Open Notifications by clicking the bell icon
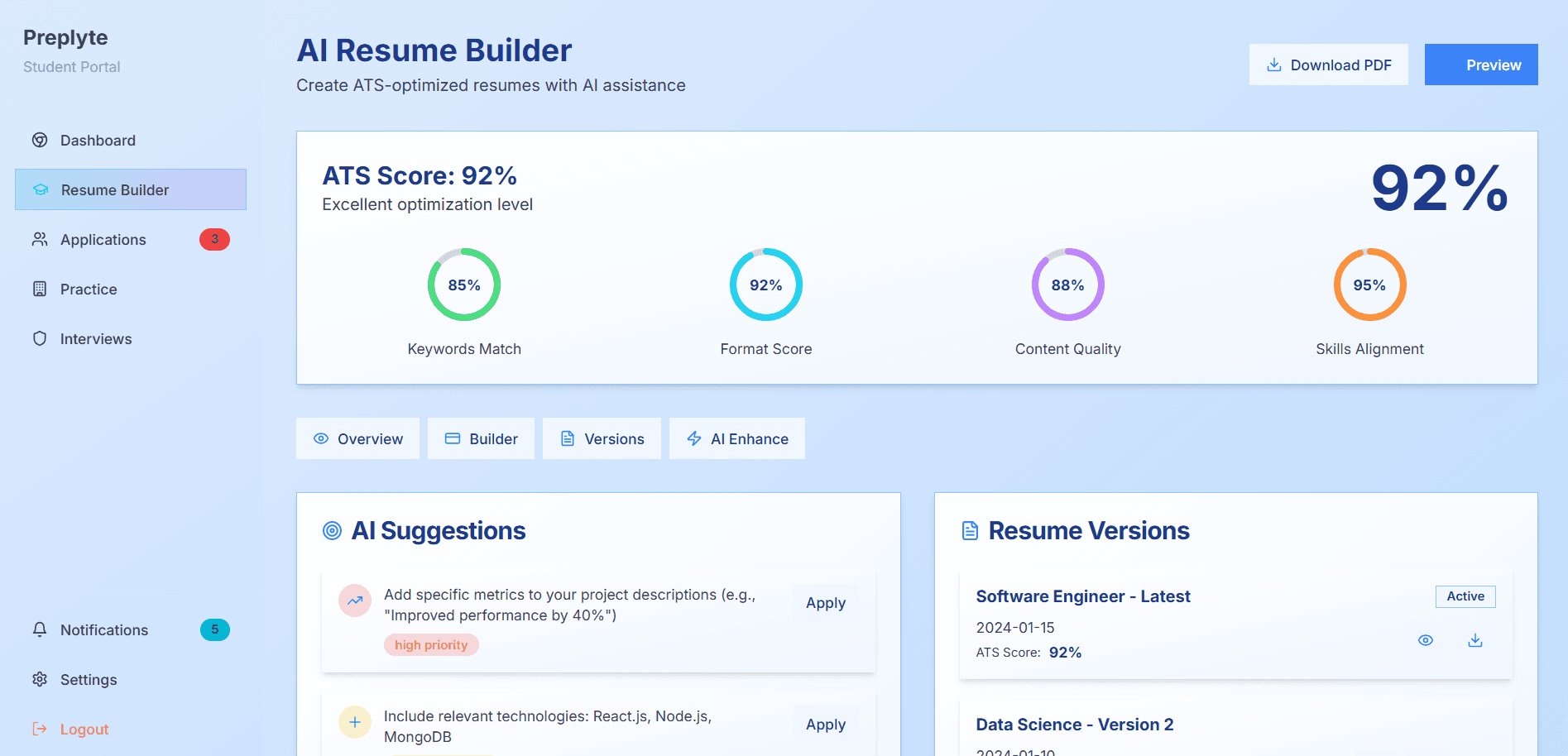1568x756 pixels. 40,629
